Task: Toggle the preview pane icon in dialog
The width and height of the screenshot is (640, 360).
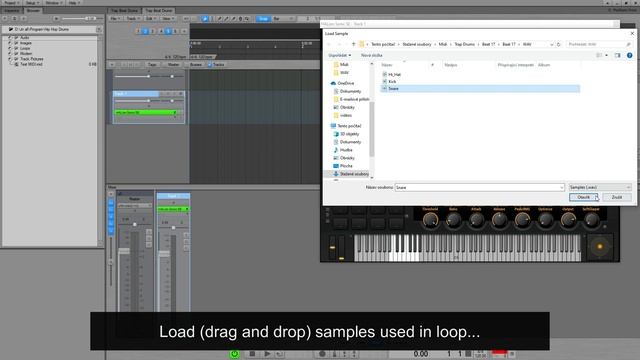Action: coord(618,55)
